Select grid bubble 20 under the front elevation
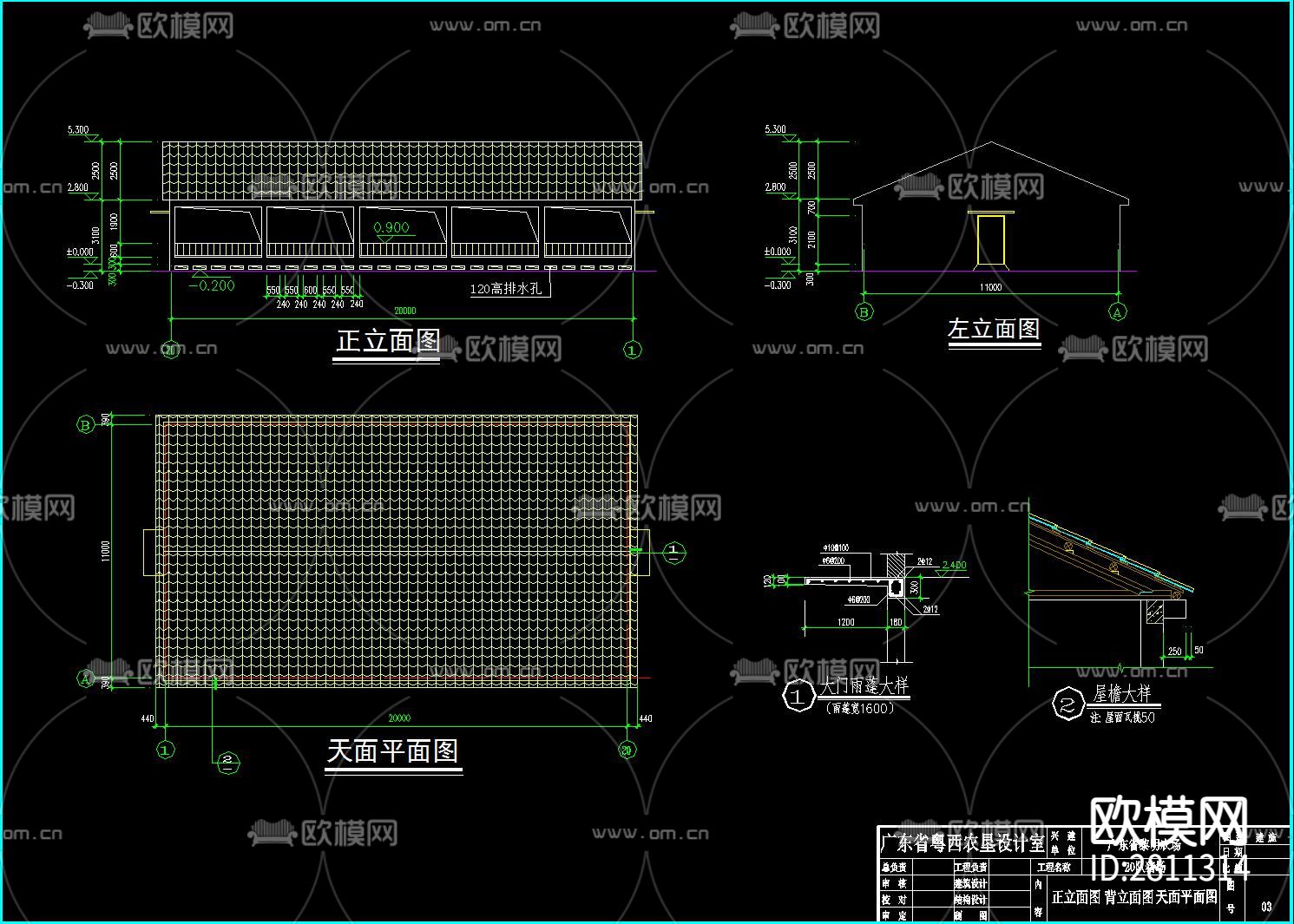Screen dimensions: 1294x924 (x=170, y=348)
